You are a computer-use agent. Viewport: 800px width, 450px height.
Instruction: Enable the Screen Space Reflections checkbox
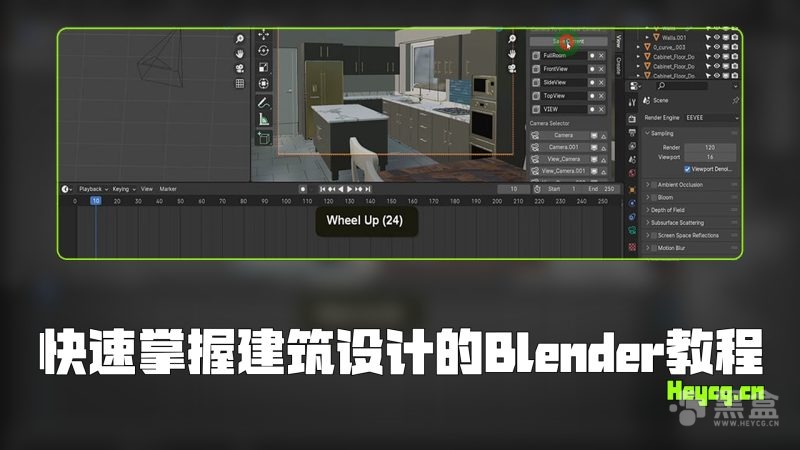[654, 235]
